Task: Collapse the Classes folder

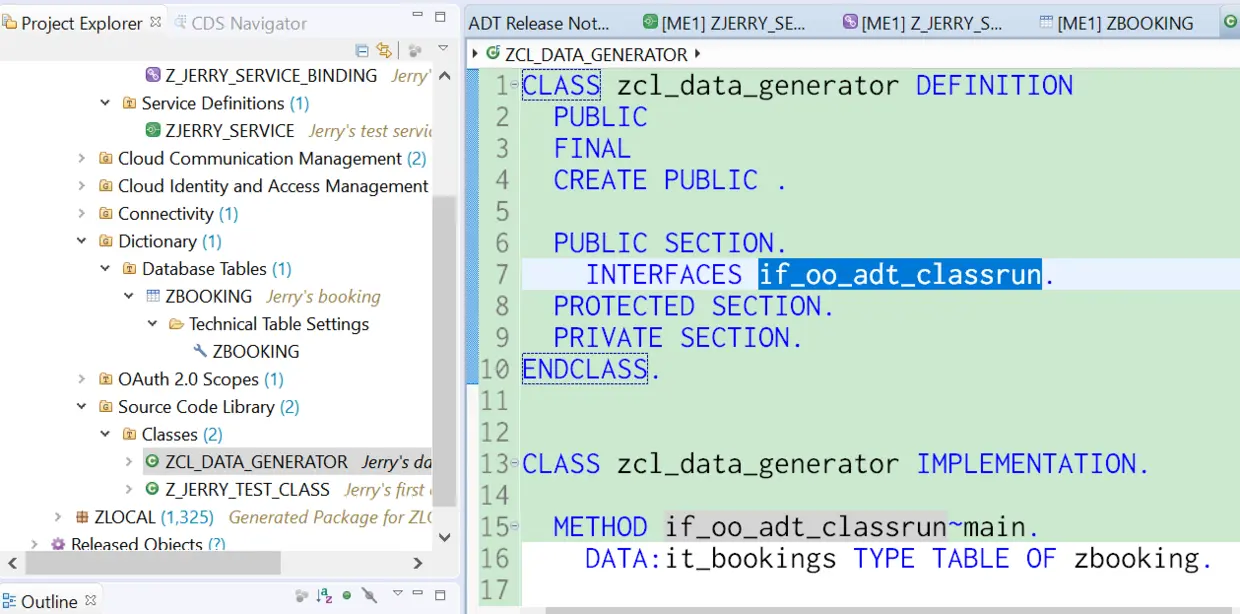Action: [105, 434]
